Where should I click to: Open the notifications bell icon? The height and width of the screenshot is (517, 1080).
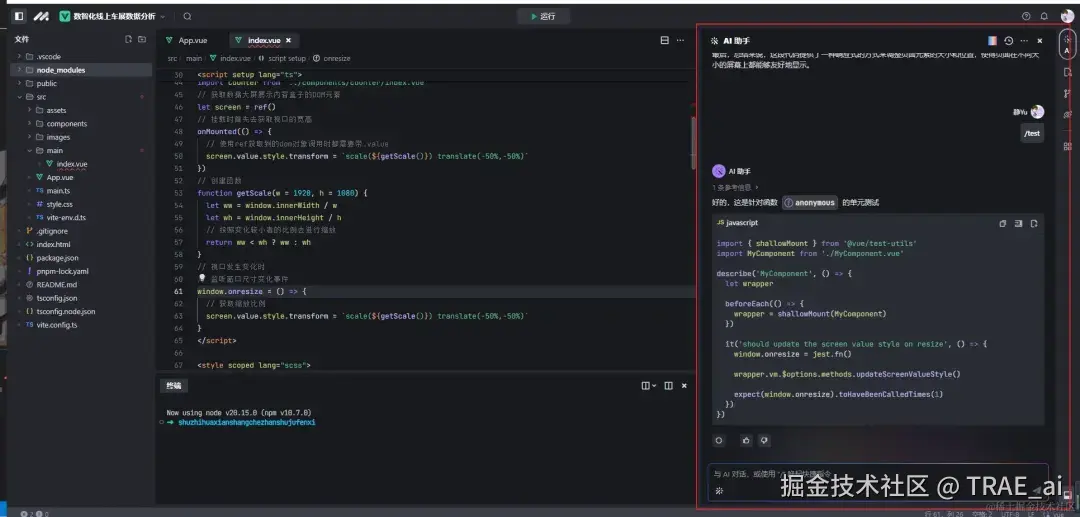click(1044, 16)
